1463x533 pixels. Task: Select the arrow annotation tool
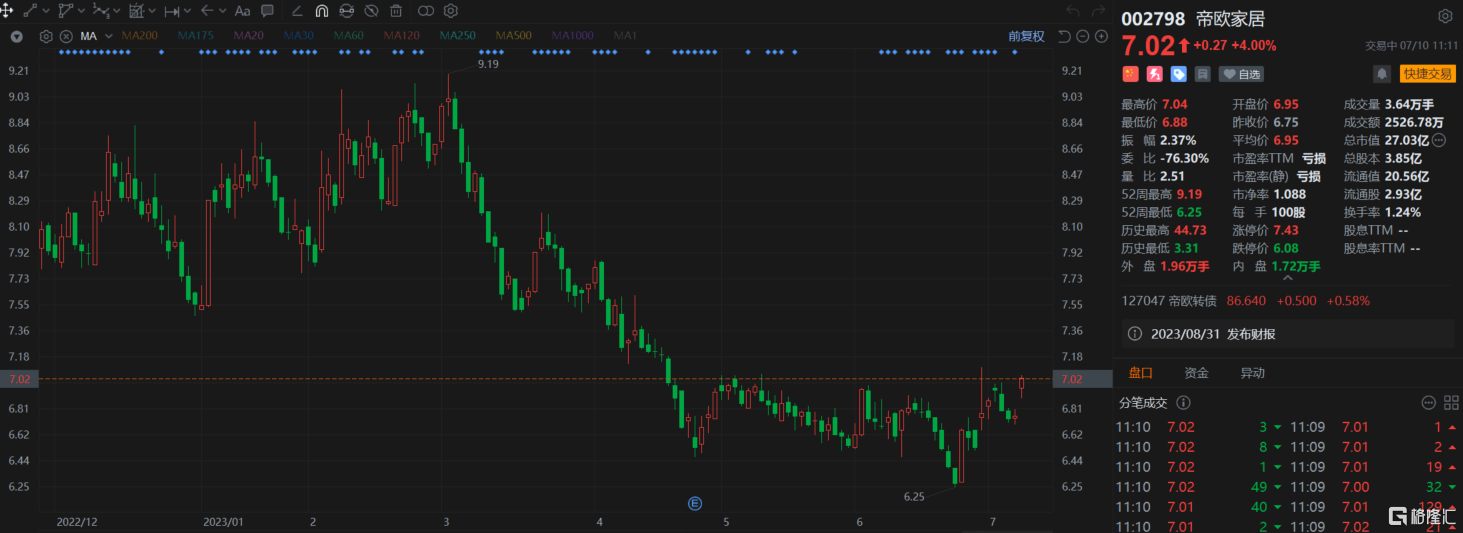coord(207,11)
